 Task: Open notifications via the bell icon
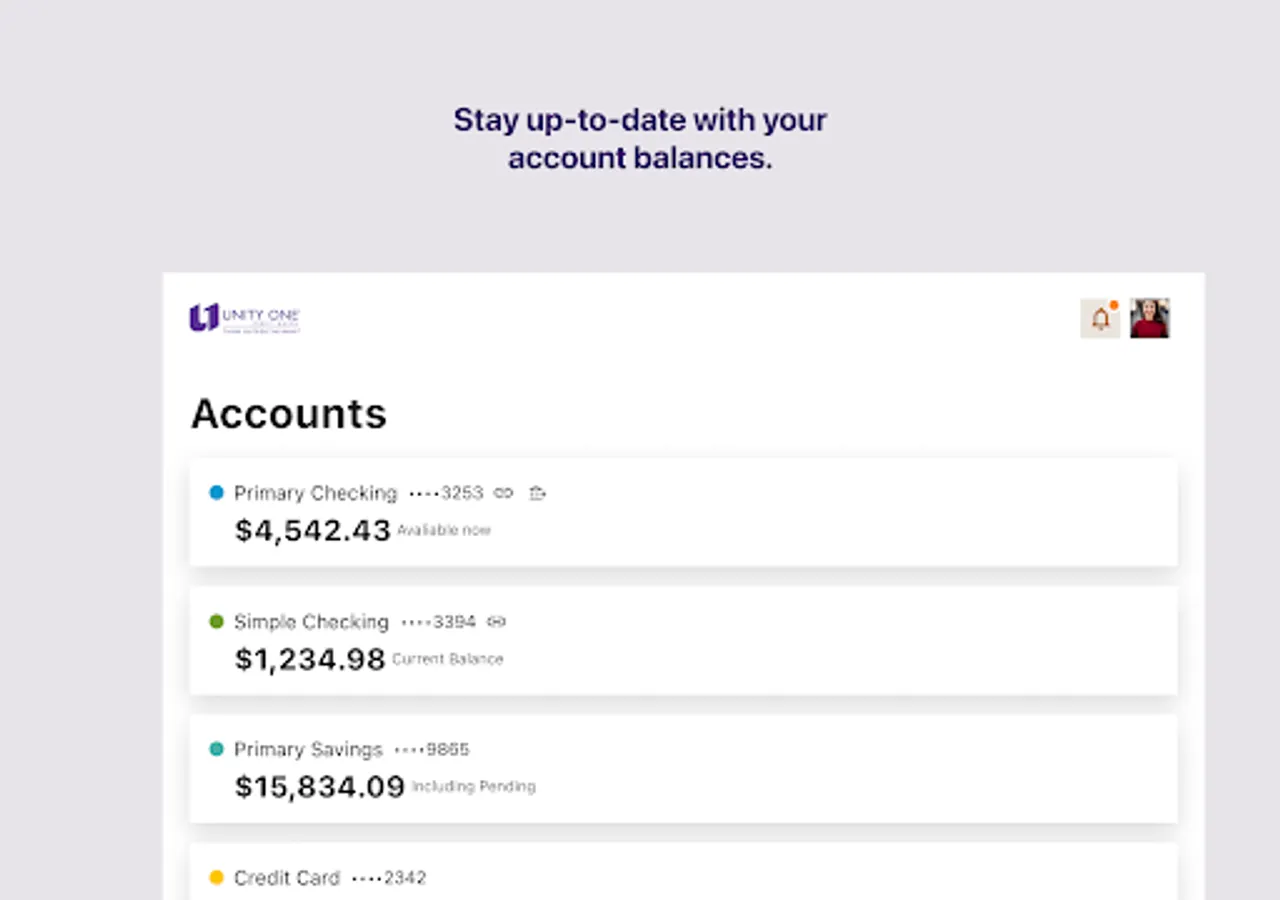tap(1100, 318)
